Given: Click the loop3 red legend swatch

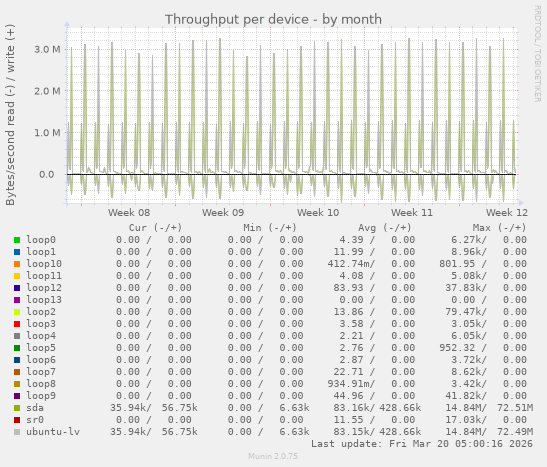Looking at the screenshot, I should (x=17, y=324).
